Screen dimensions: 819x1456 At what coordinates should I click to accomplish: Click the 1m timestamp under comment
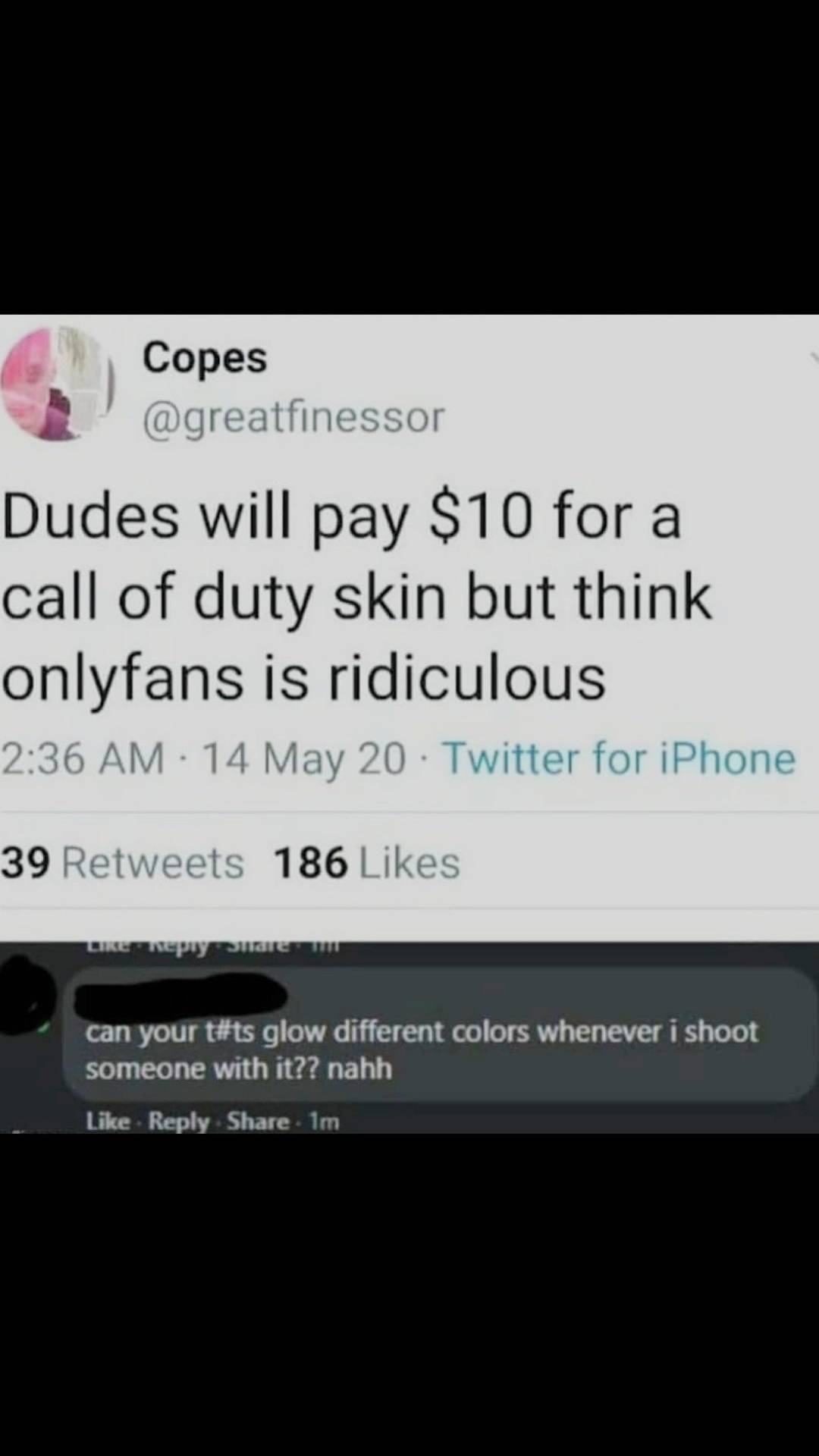[x=325, y=1122]
